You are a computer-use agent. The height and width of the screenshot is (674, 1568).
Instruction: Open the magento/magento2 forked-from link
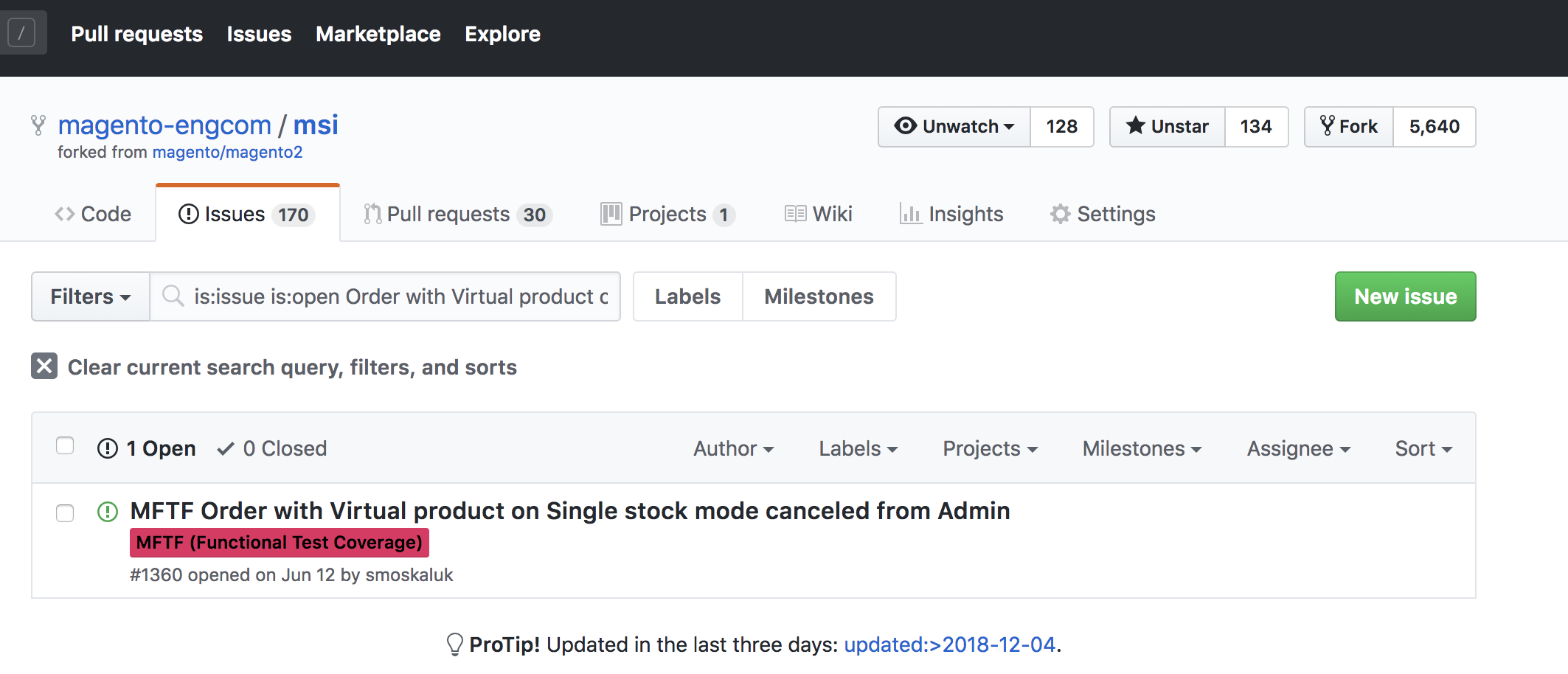pos(227,152)
